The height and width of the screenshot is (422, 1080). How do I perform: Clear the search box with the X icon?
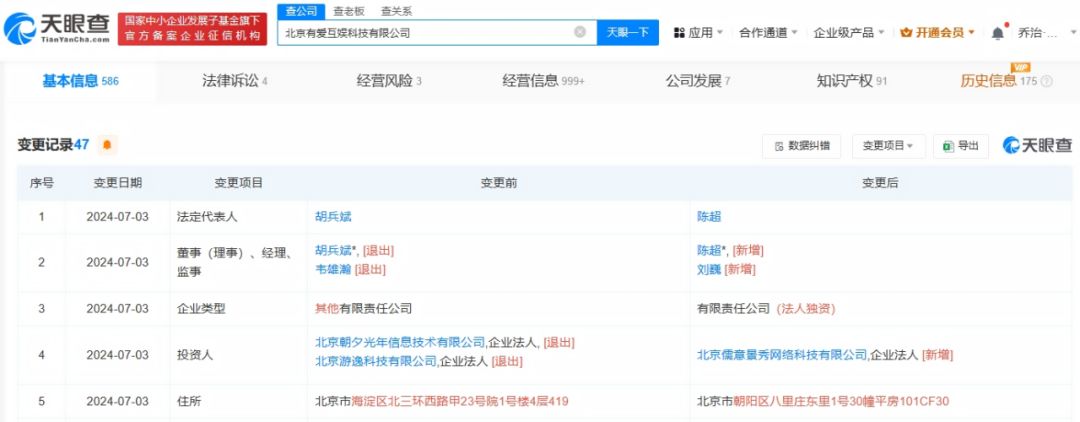pos(580,32)
